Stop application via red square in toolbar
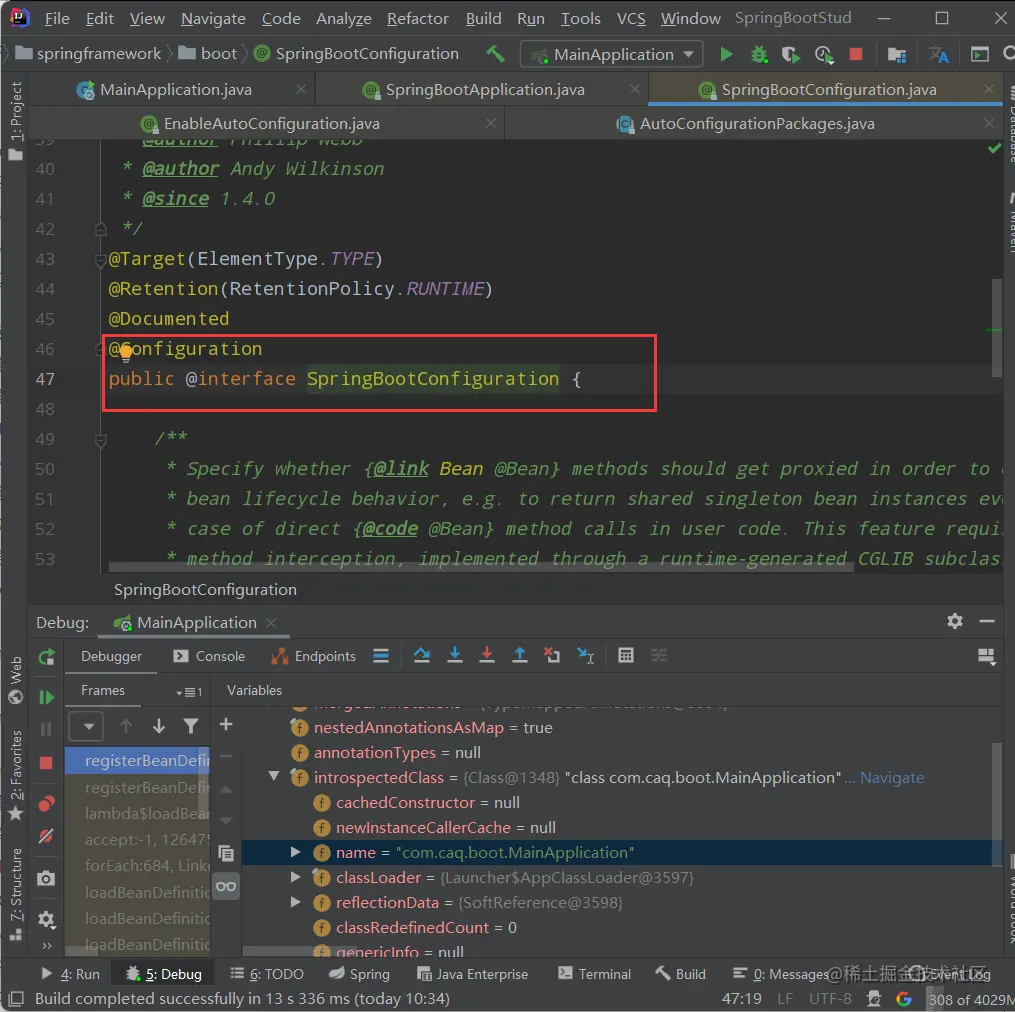The height and width of the screenshot is (1012, 1015). (x=856, y=54)
